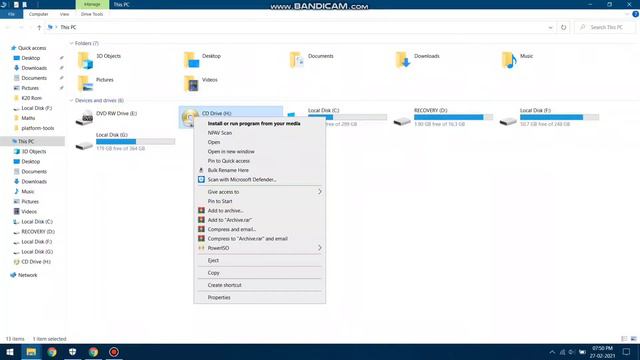This screenshot has height=360, width=640.
Task: Click the Scan with Microsoft Defender icon
Action: tap(201, 179)
